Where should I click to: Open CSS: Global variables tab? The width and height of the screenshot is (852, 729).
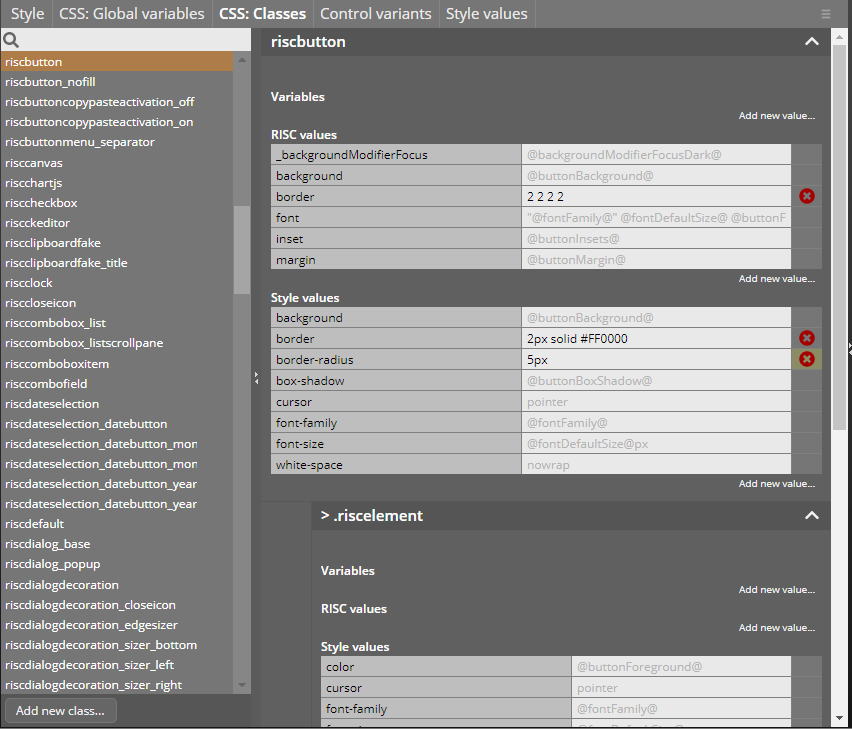(131, 14)
